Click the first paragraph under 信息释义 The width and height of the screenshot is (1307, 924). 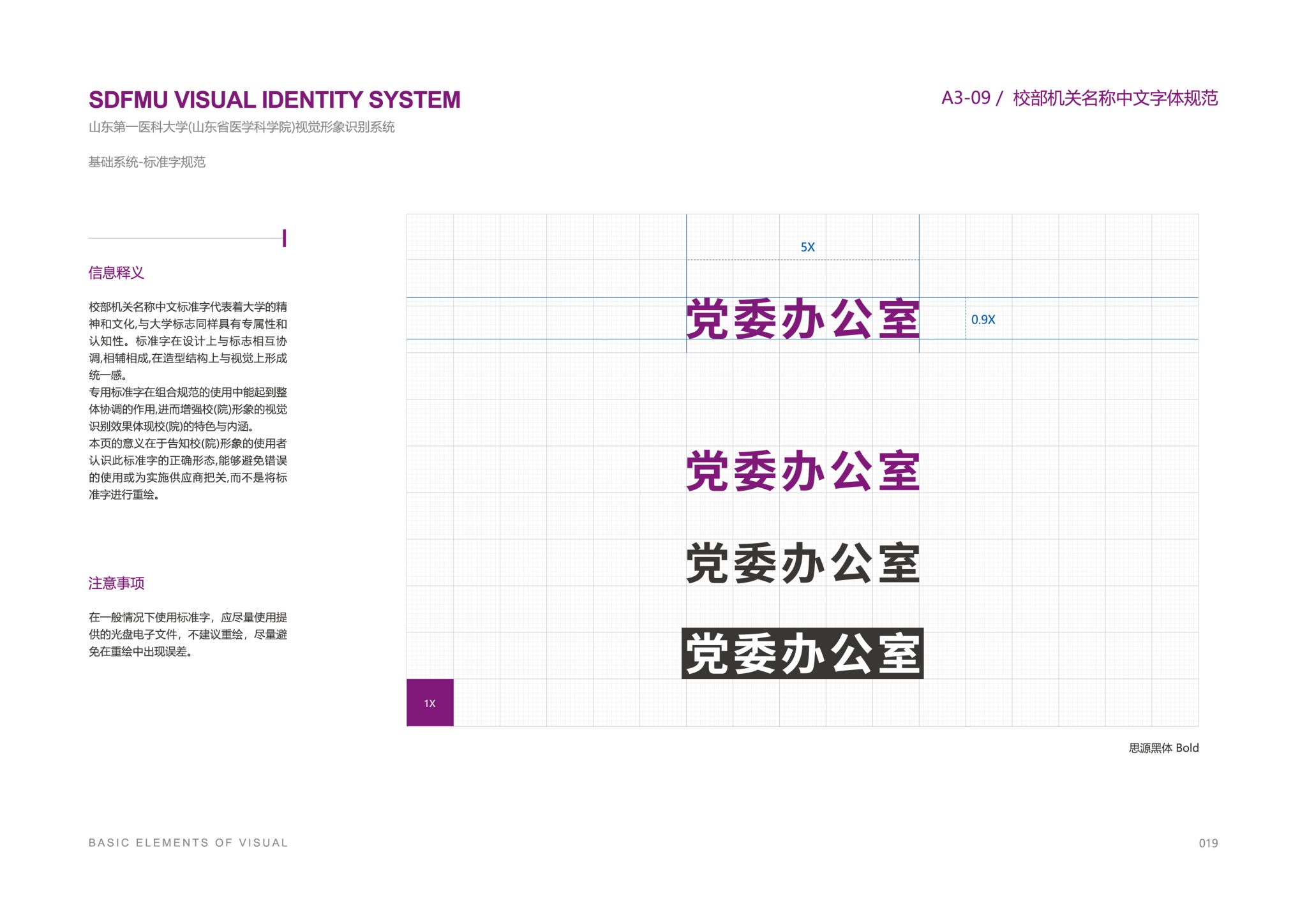tap(188, 341)
